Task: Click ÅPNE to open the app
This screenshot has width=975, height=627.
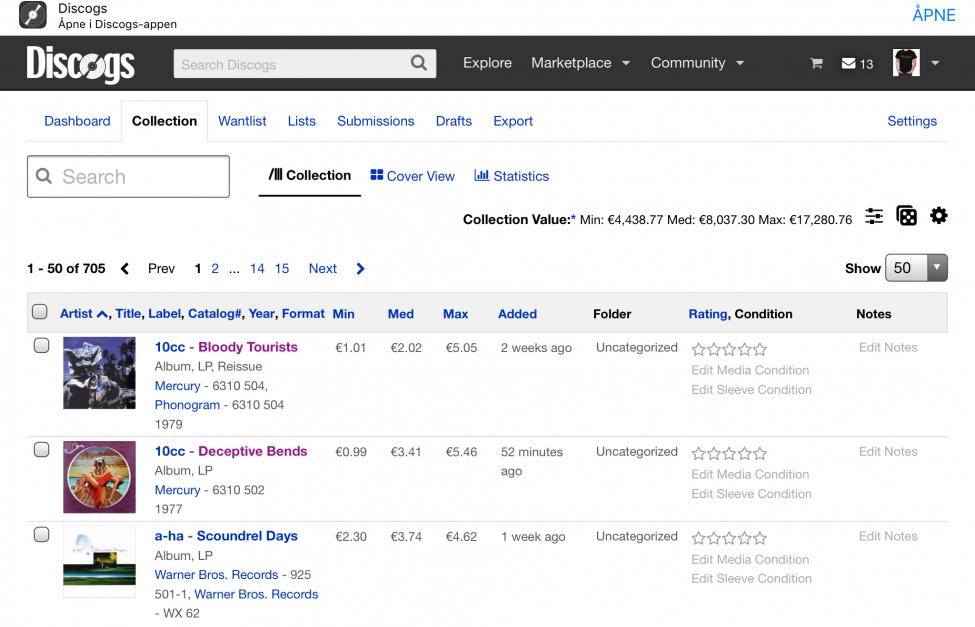Action: (933, 15)
